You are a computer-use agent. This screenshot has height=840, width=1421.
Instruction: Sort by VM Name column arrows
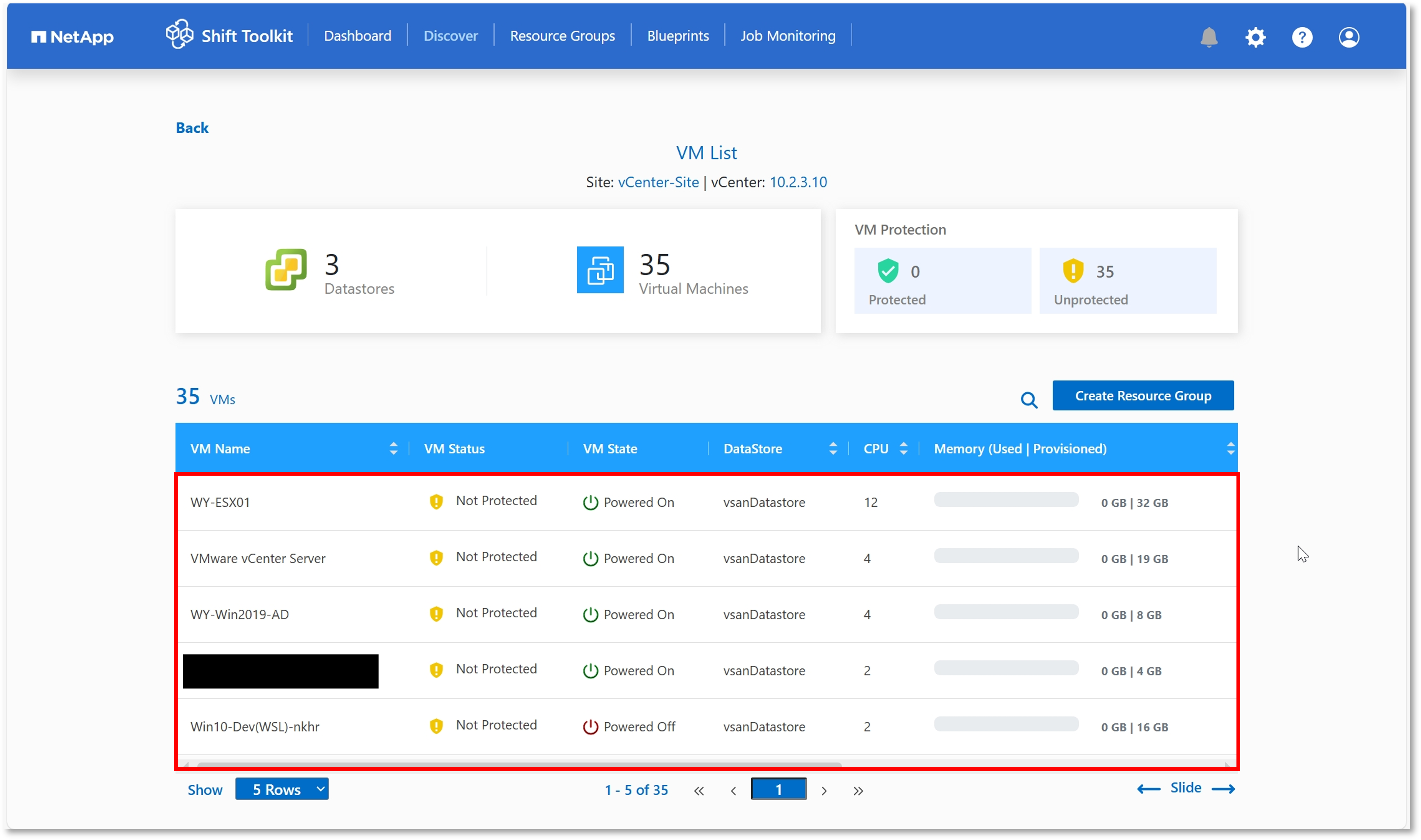tap(393, 448)
